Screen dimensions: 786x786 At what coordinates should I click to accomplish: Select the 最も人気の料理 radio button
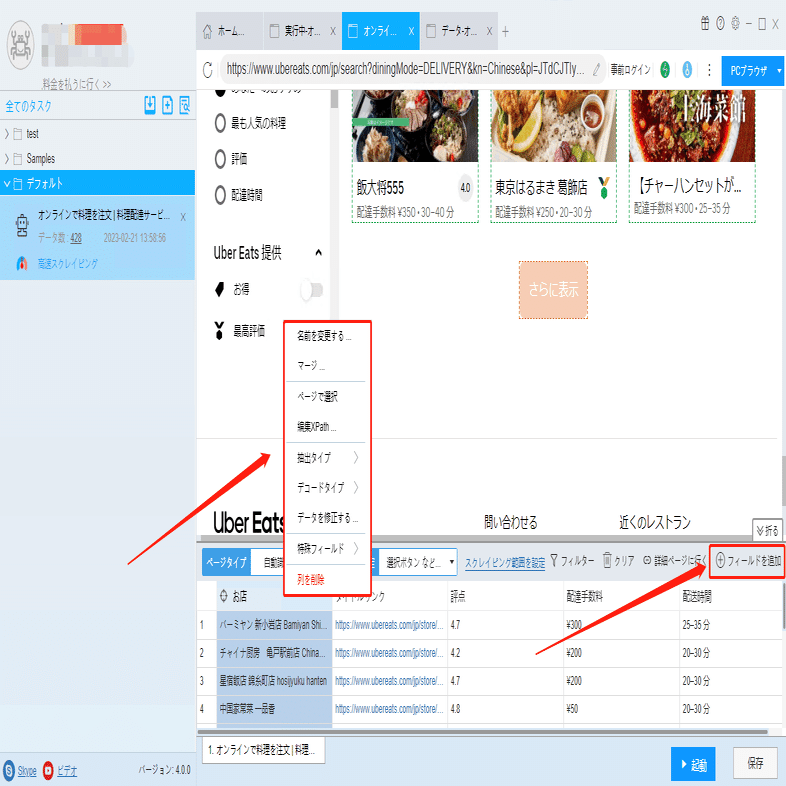tap(220, 123)
